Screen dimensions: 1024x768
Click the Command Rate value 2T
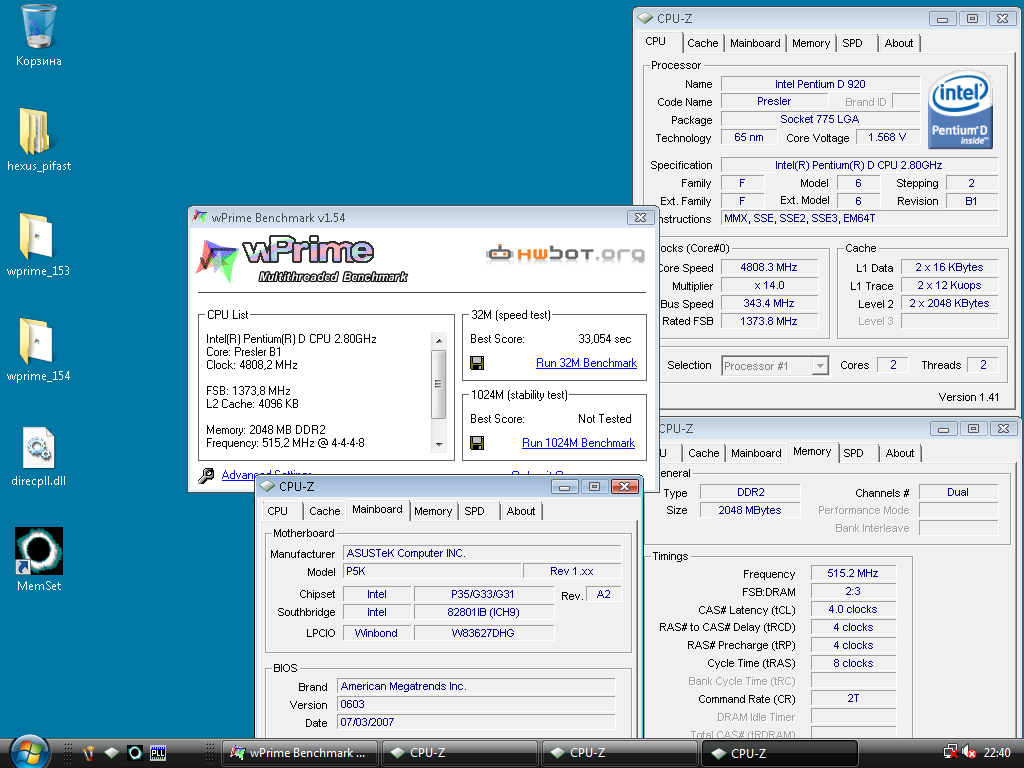click(853, 698)
